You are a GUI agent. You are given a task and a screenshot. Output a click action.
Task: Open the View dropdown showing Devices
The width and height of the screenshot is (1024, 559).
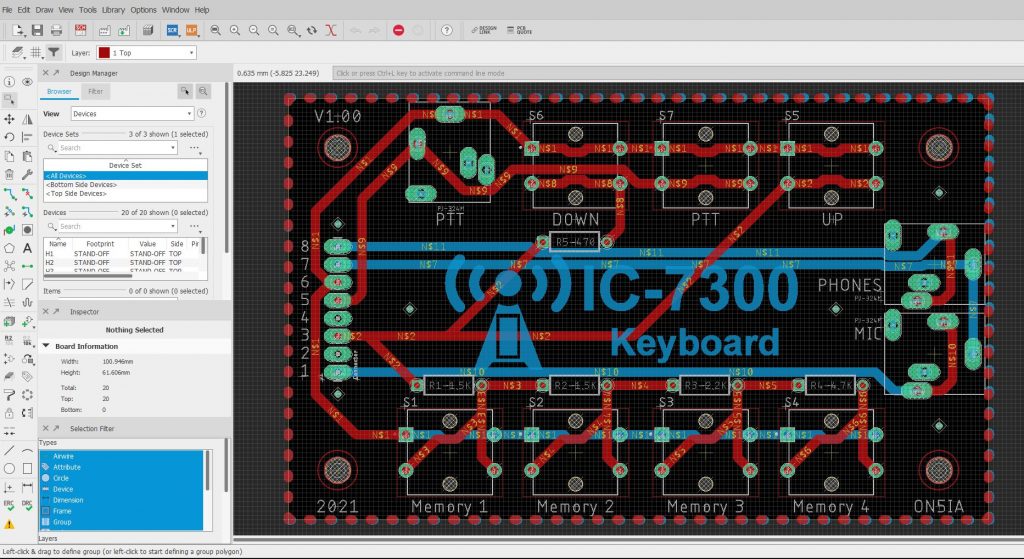[x=132, y=114]
